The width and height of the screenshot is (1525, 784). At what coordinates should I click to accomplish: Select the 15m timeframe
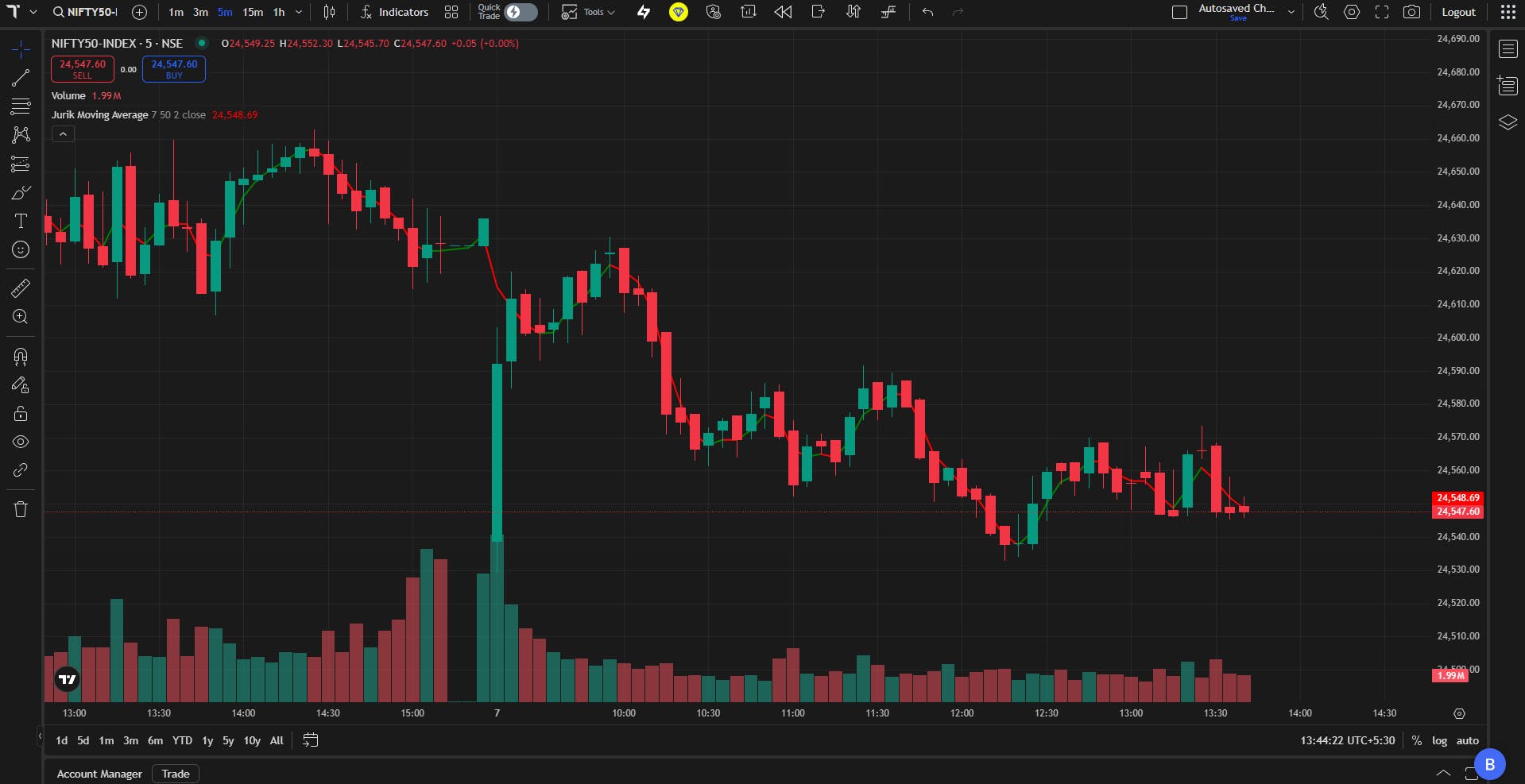tap(253, 12)
